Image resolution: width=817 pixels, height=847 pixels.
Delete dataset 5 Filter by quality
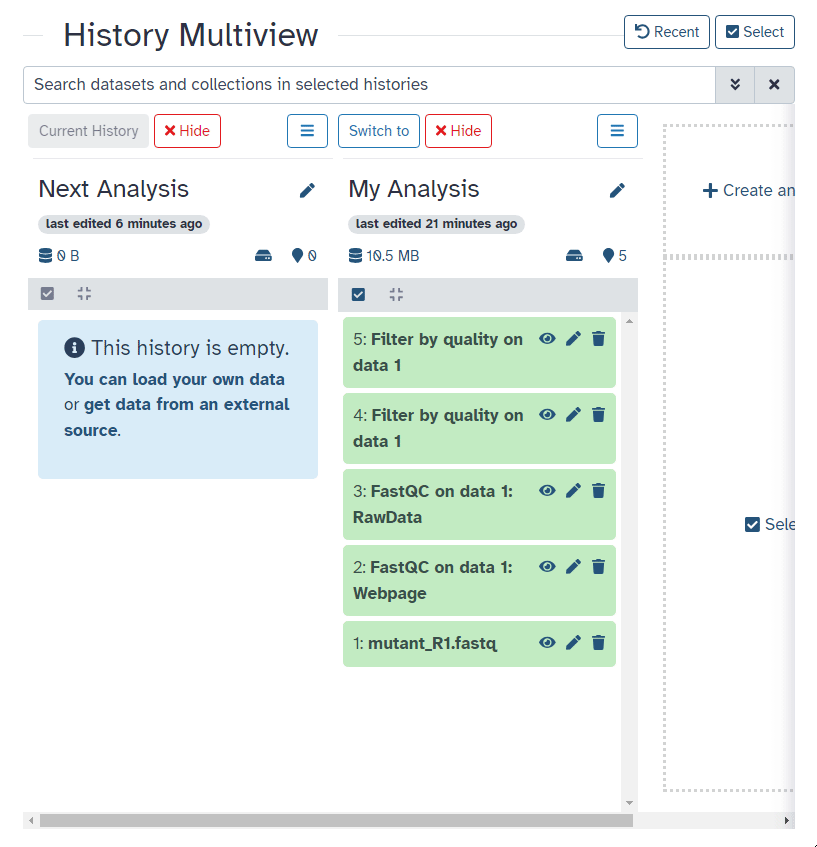pyautogui.click(x=598, y=339)
